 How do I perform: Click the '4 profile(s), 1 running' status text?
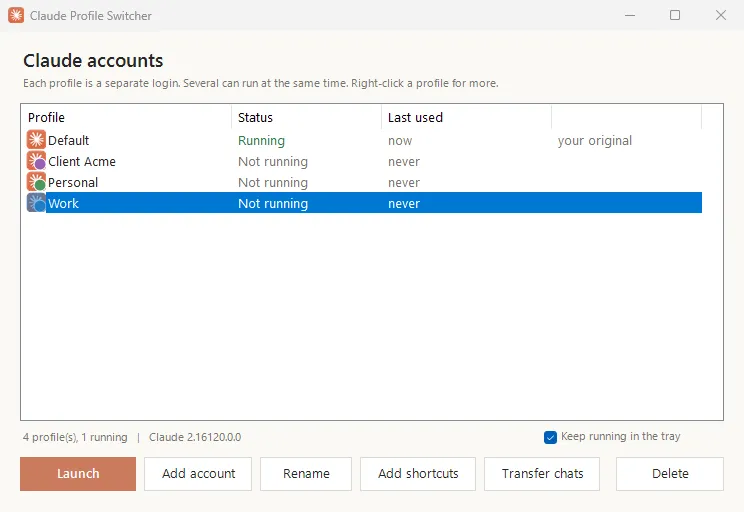[75, 437]
